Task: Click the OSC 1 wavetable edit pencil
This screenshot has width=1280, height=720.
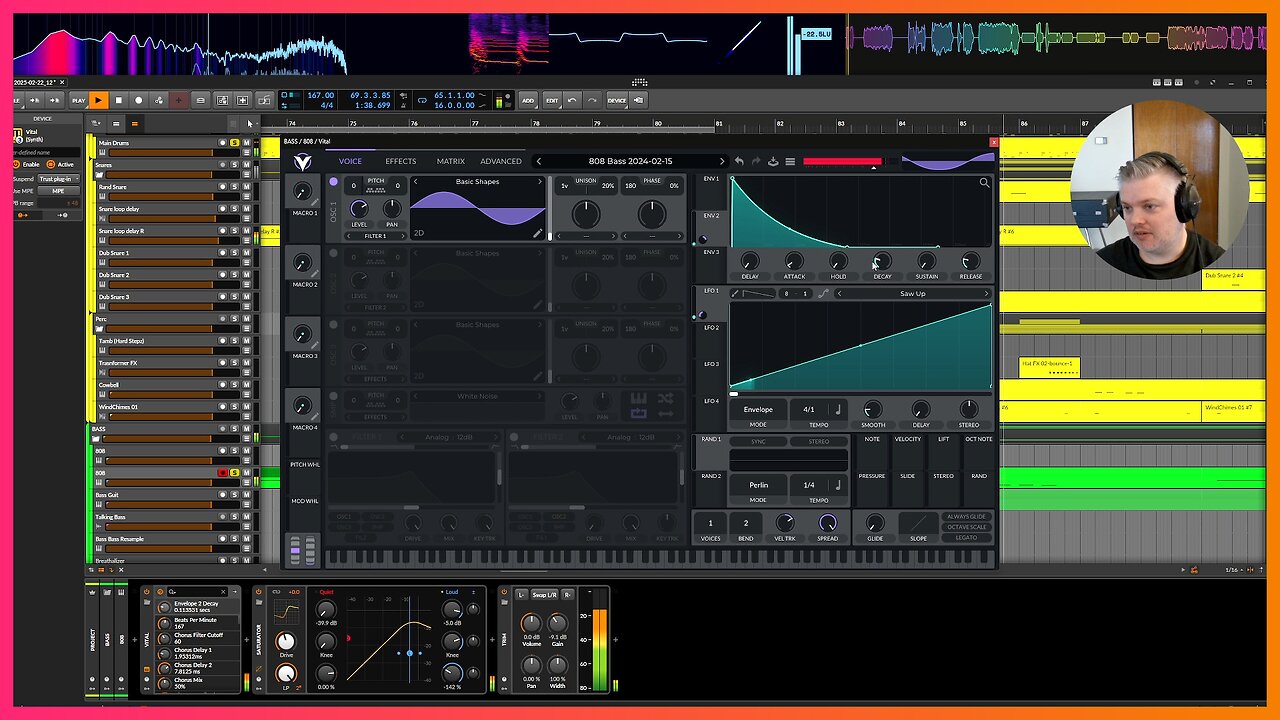Action: pyautogui.click(x=537, y=233)
